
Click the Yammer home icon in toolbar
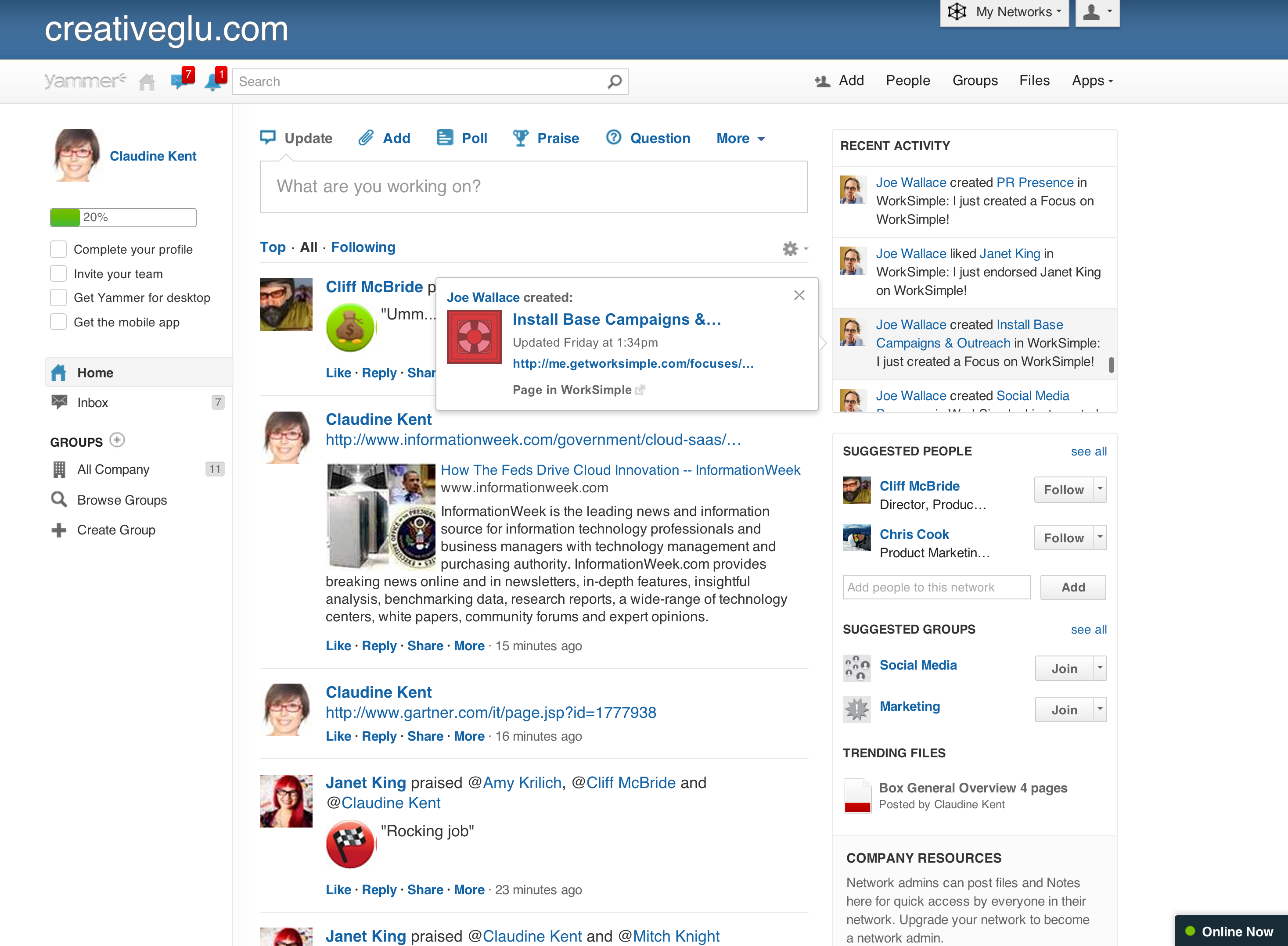point(147,82)
